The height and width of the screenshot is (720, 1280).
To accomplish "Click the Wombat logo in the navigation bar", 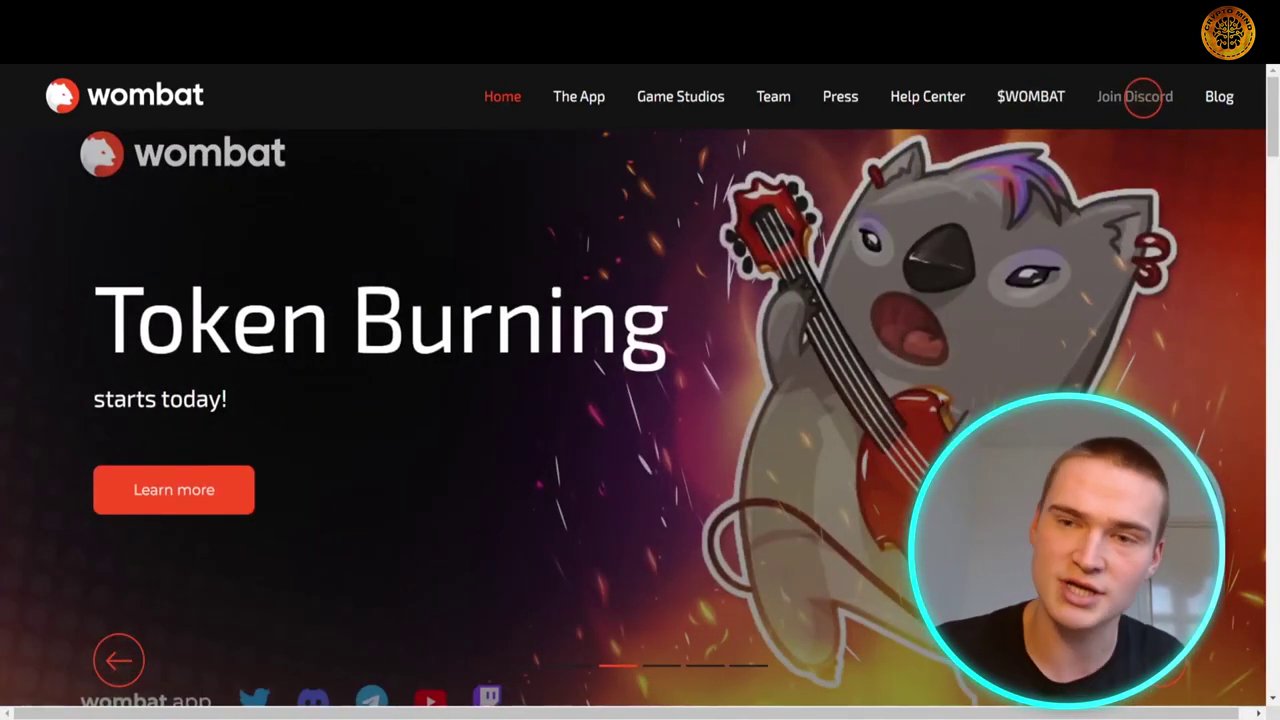I will coord(124,95).
